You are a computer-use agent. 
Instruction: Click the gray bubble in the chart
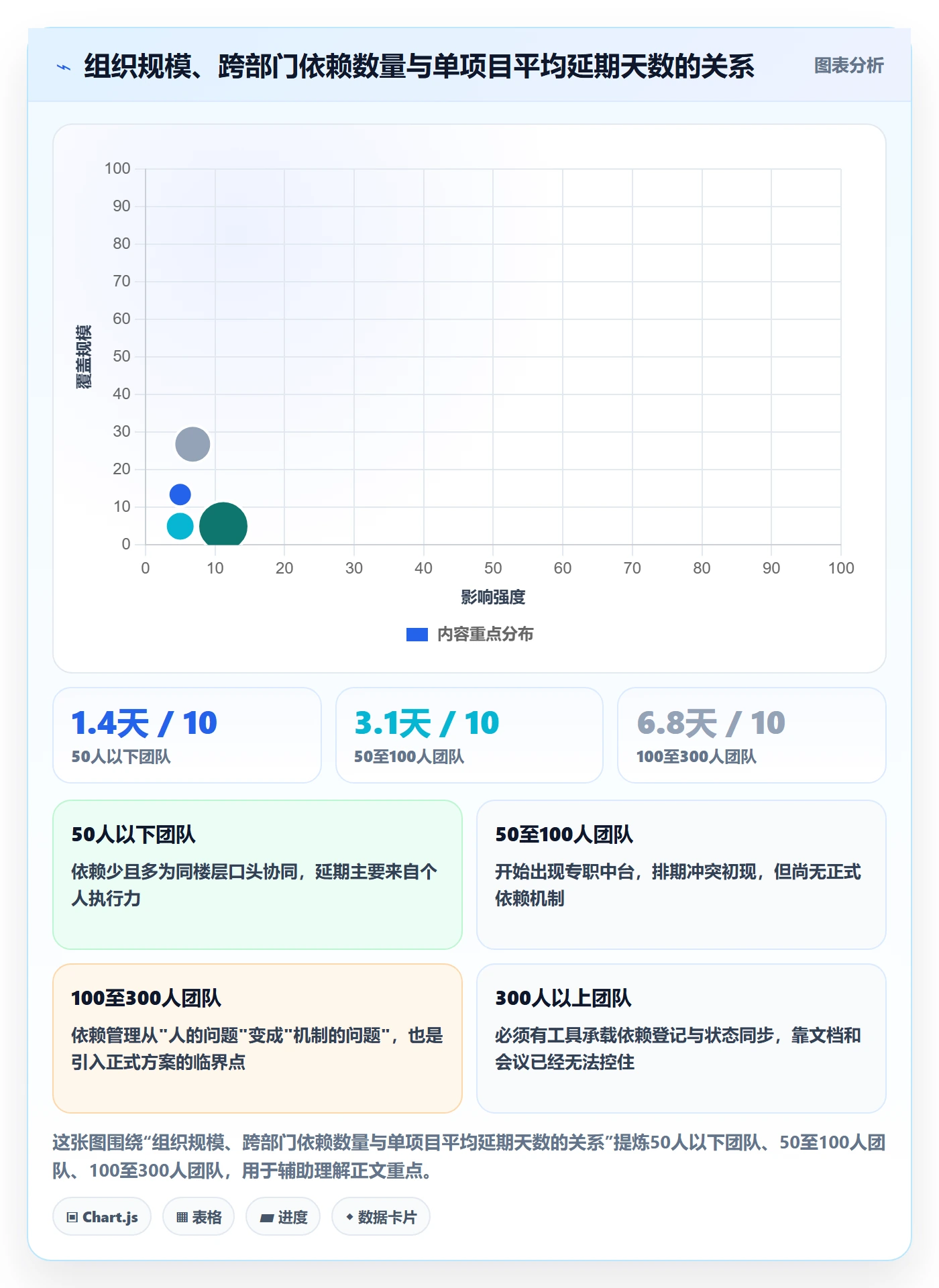coord(192,444)
